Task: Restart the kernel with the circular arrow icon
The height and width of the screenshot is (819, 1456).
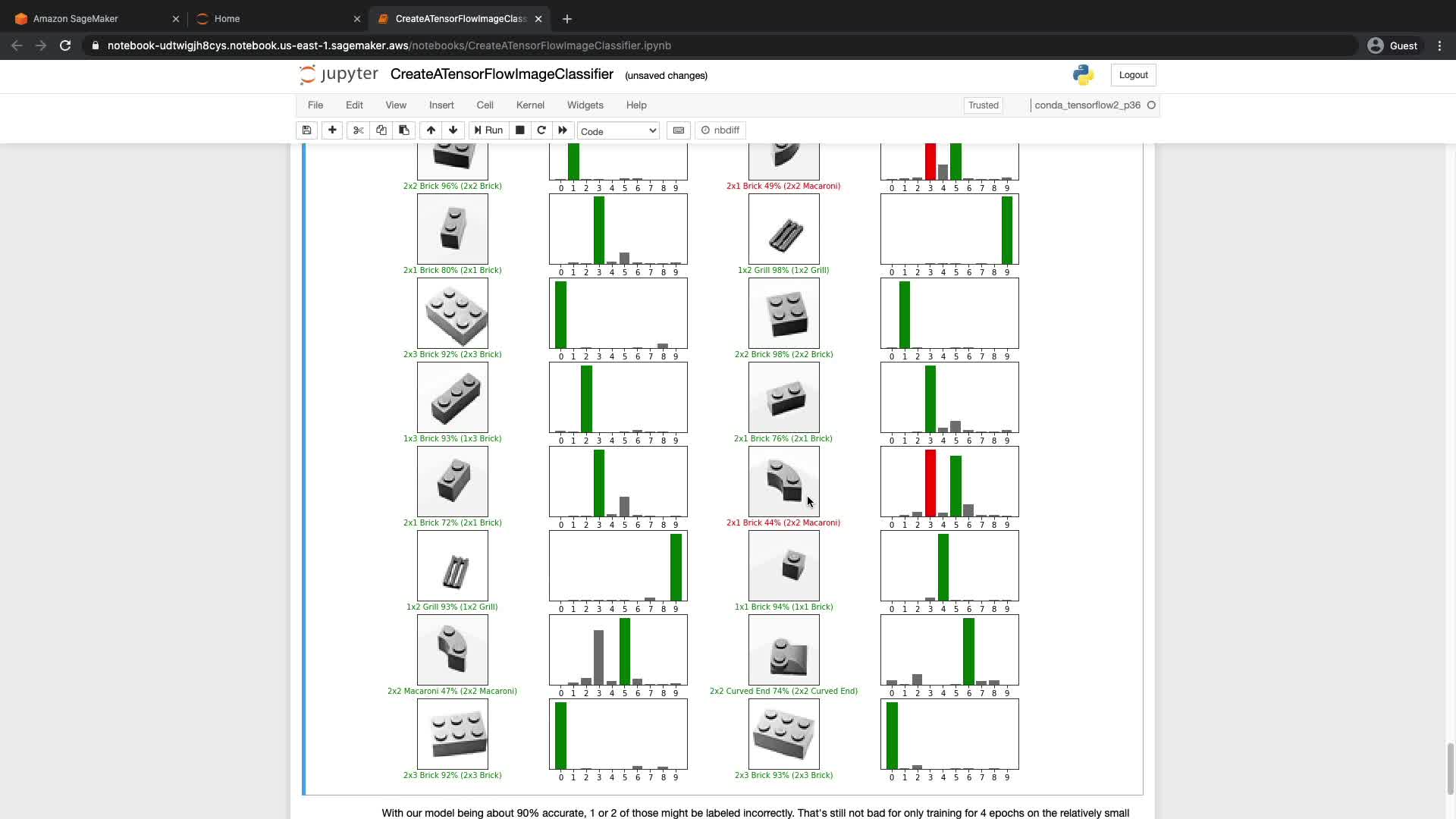Action: click(541, 130)
